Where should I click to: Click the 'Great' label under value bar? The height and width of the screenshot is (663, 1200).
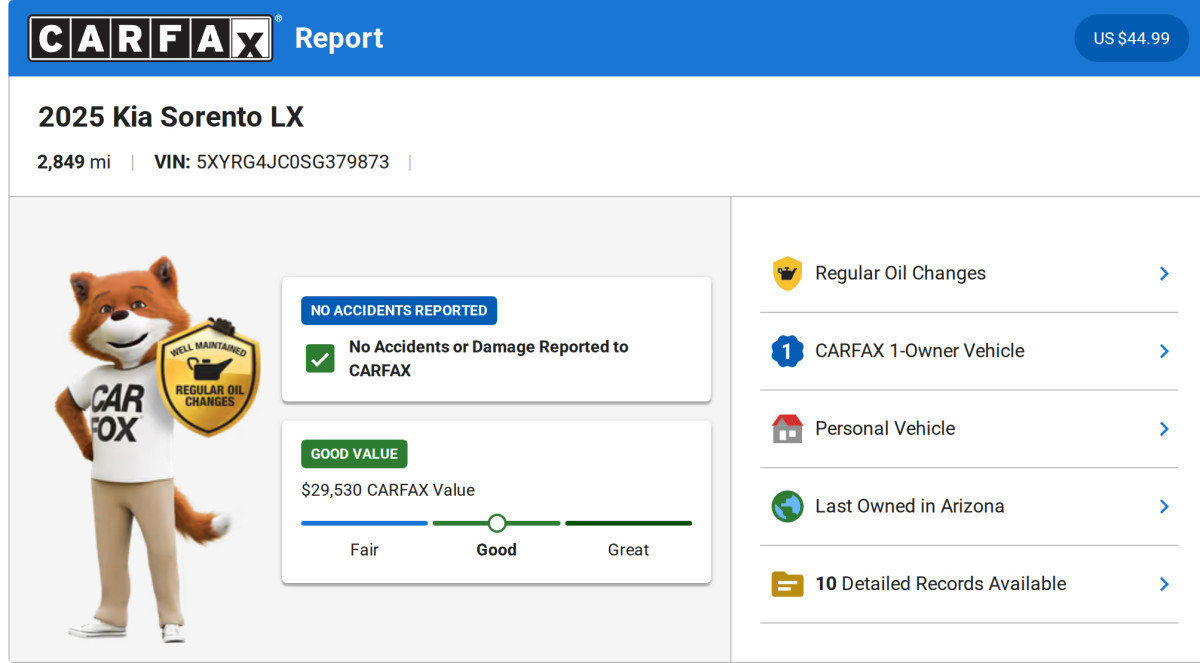(x=628, y=550)
